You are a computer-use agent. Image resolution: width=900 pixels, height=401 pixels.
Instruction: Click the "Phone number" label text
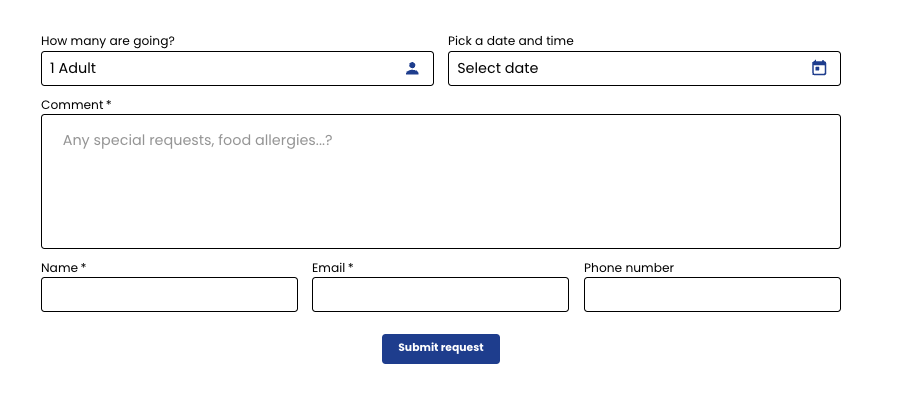629,268
